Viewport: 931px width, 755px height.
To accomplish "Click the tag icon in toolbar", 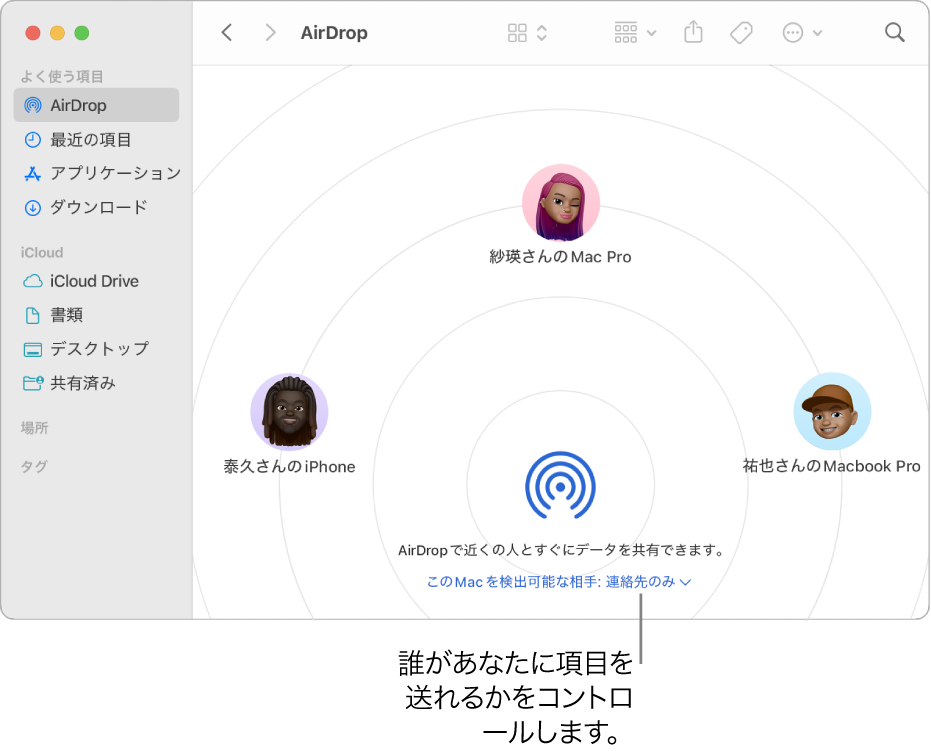I will pyautogui.click(x=741, y=33).
